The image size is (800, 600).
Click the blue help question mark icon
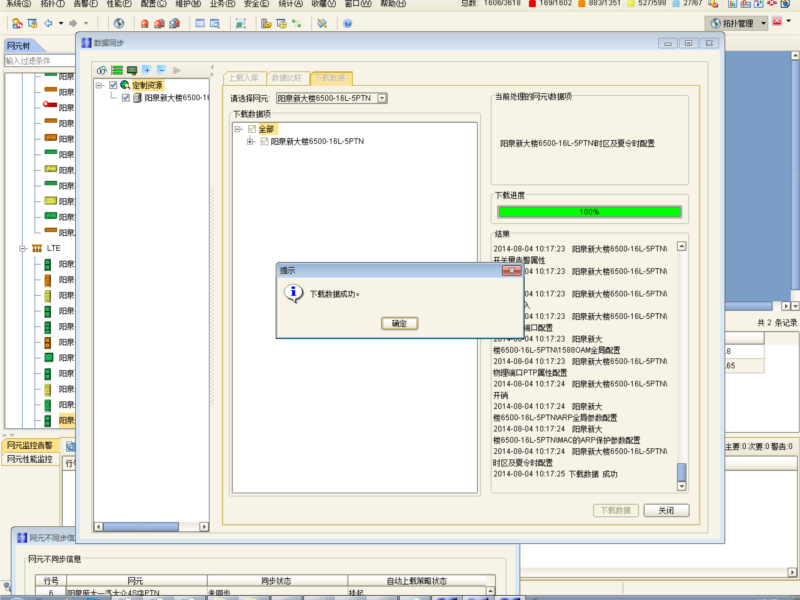click(347, 22)
